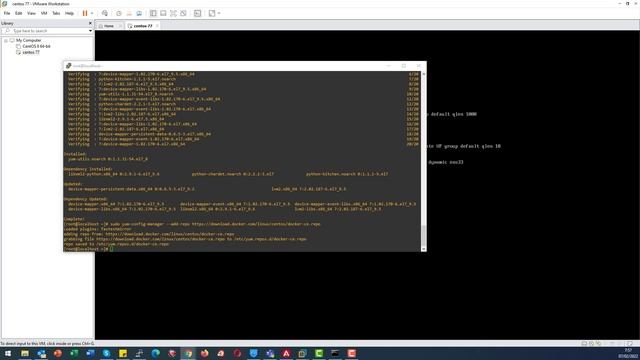This screenshot has height=360, width=640.
Task: Select centos 77 in the library tree
Action: coord(31,52)
